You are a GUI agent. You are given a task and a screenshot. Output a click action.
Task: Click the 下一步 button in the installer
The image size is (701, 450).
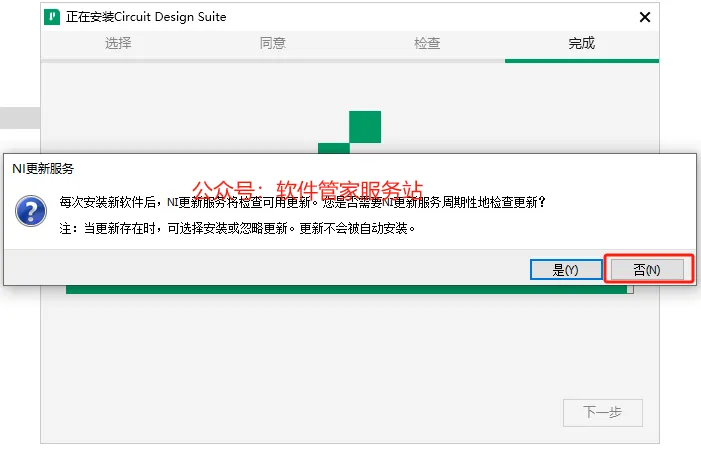coord(603,412)
